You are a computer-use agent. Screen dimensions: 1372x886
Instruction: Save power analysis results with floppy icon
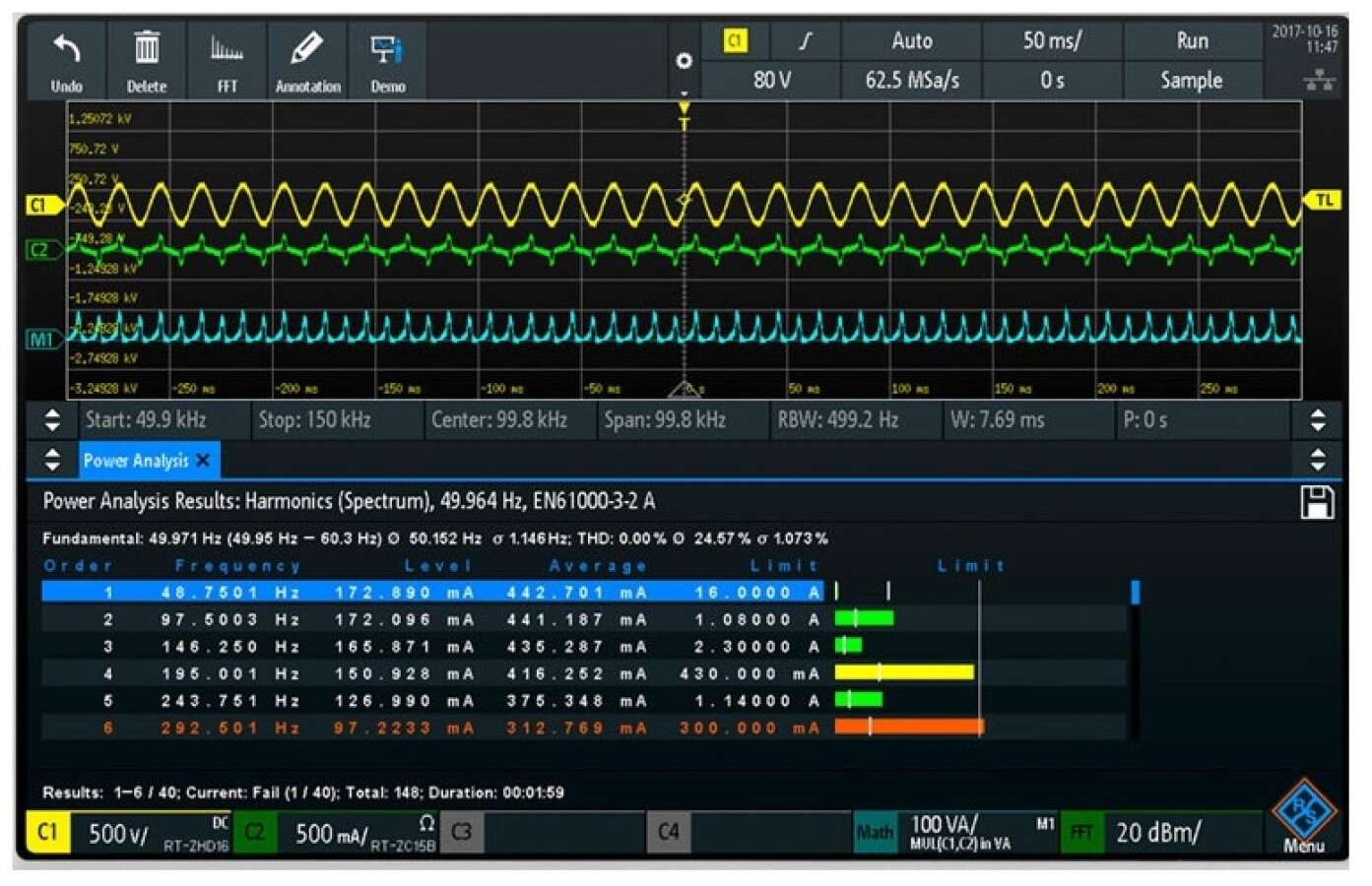point(1317,502)
